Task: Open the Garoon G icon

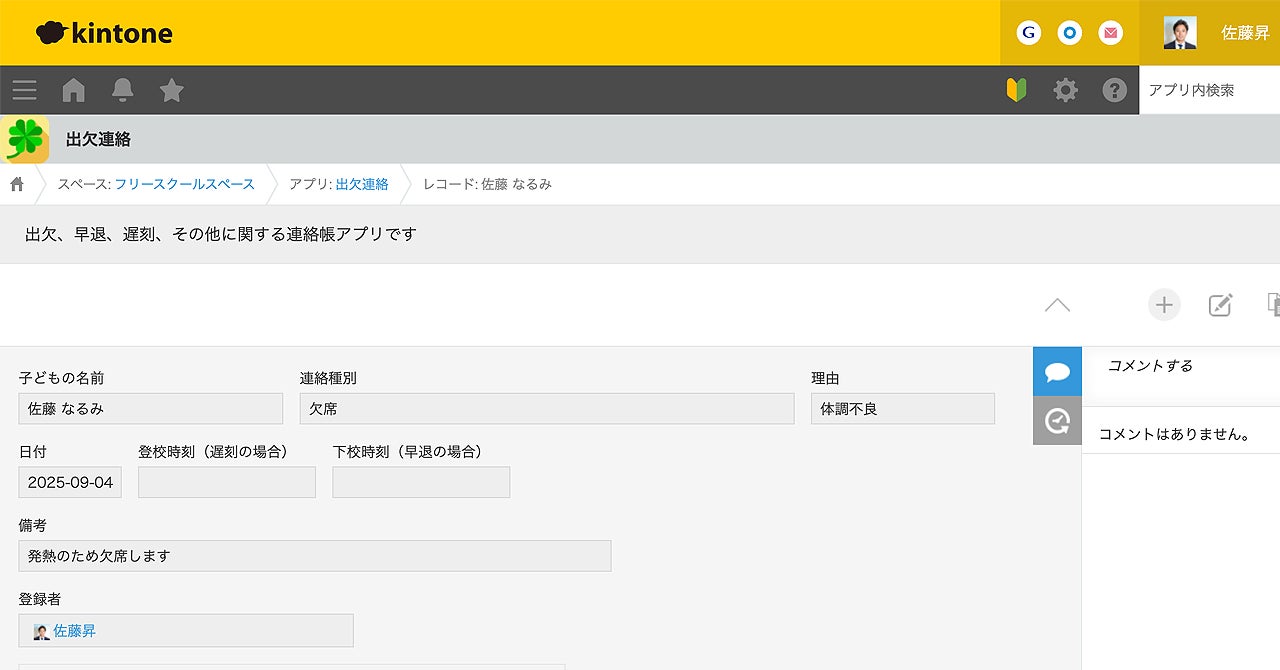Action: (x=1028, y=33)
